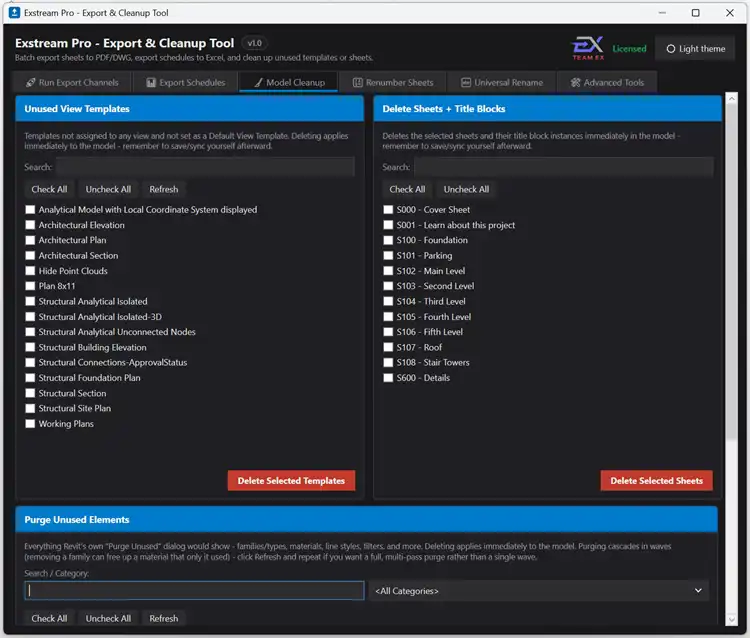Select S001 - Learn about this project checkbox

coord(388,225)
